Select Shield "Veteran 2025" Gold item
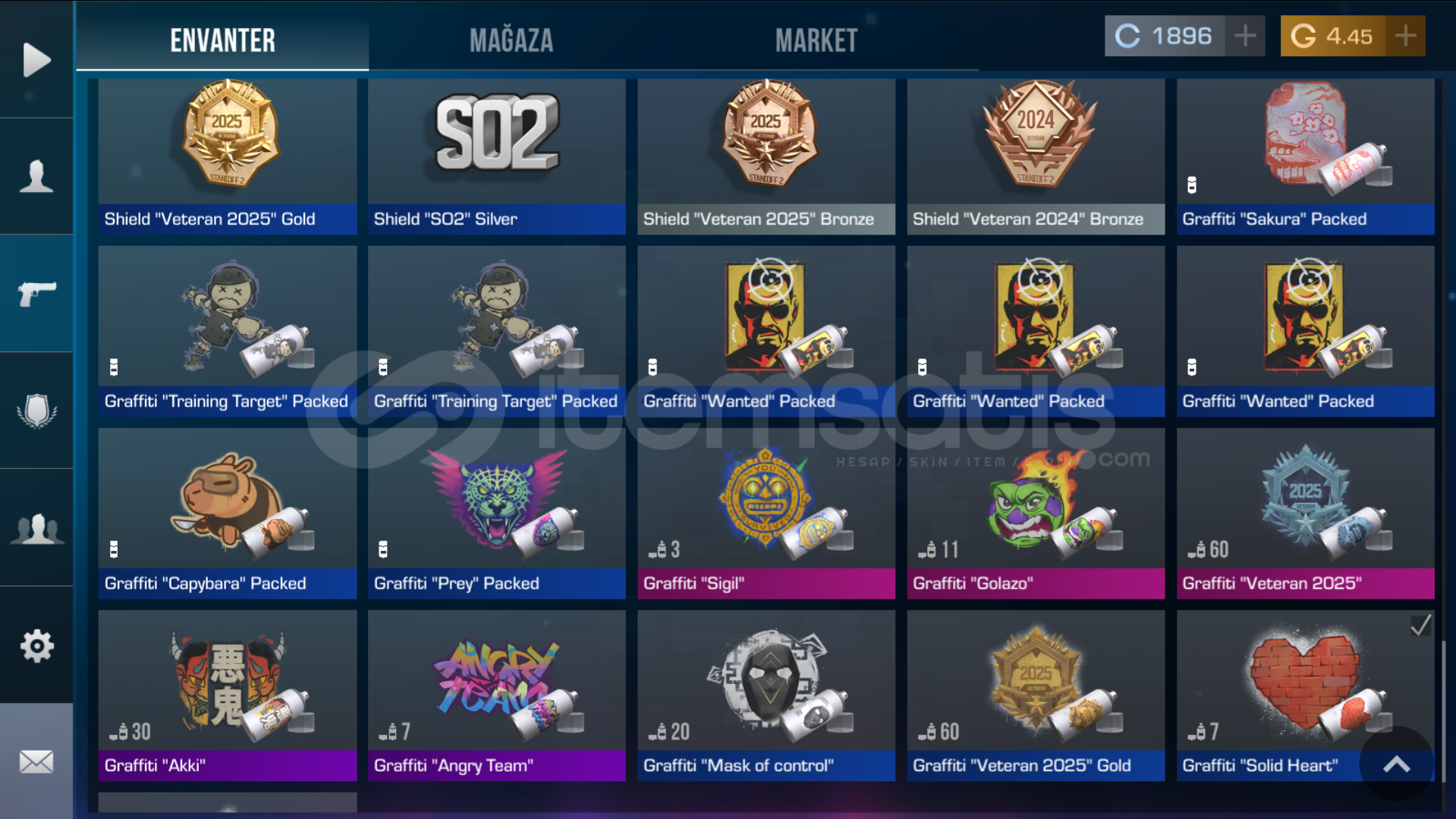 228,156
